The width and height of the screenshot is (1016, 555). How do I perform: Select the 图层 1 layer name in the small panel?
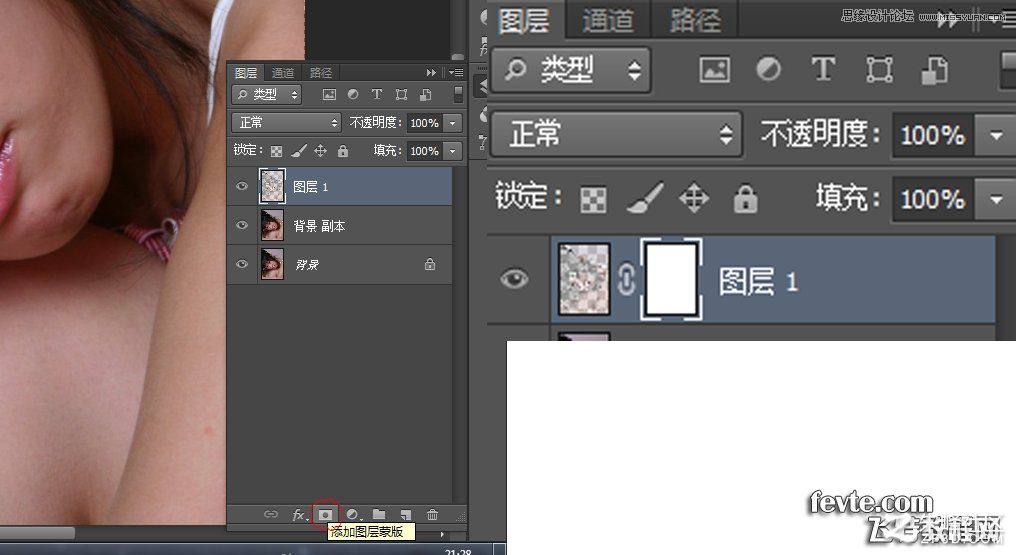click(310, 187)
